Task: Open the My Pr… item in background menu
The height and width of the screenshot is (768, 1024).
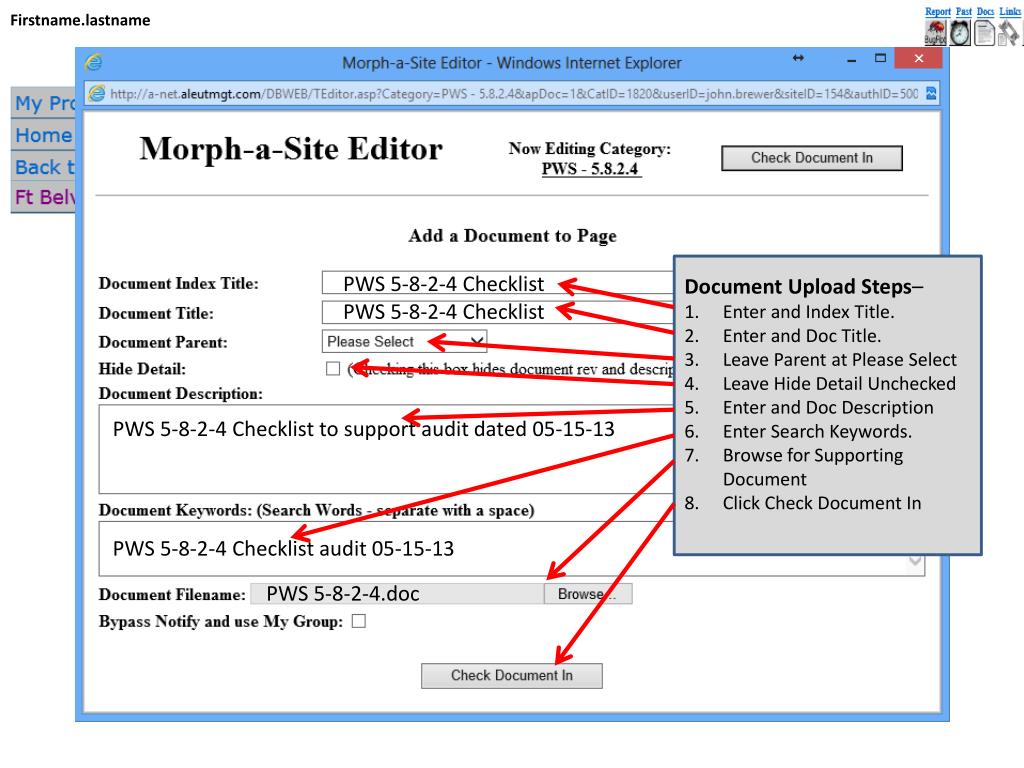Action: tap(44, 103)
